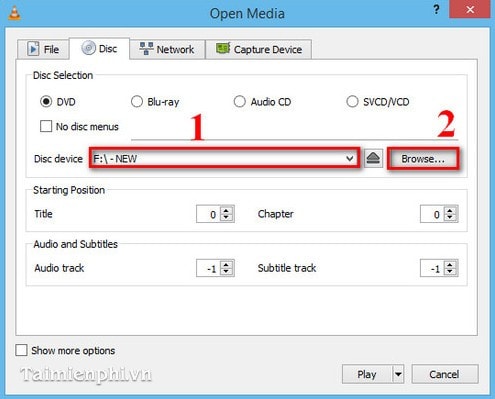Decrease Chapter value with down arrow
Viewport: 495px width, 399px height.
tap(450, 218)
